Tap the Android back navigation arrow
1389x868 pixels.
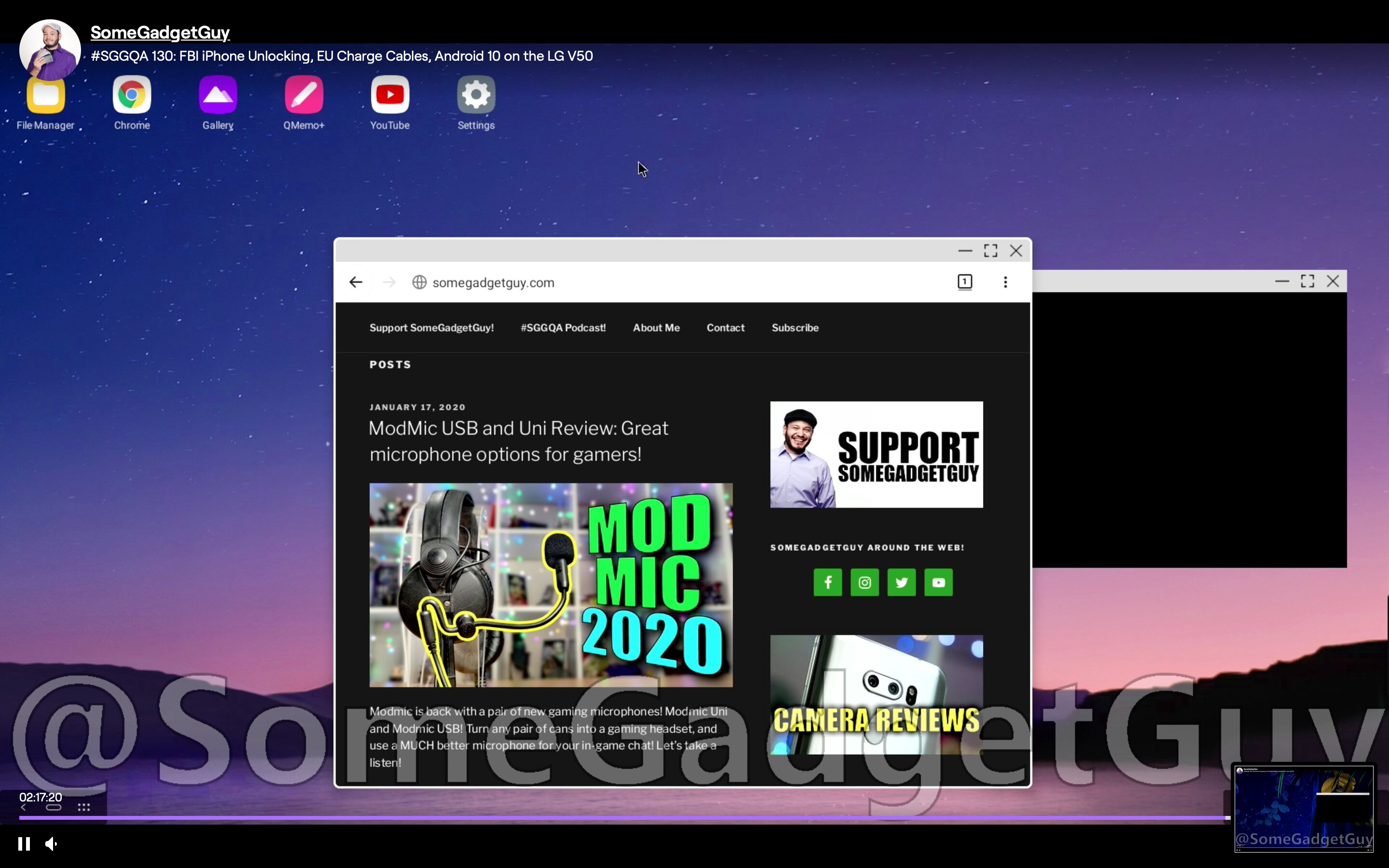click(24, 807)
